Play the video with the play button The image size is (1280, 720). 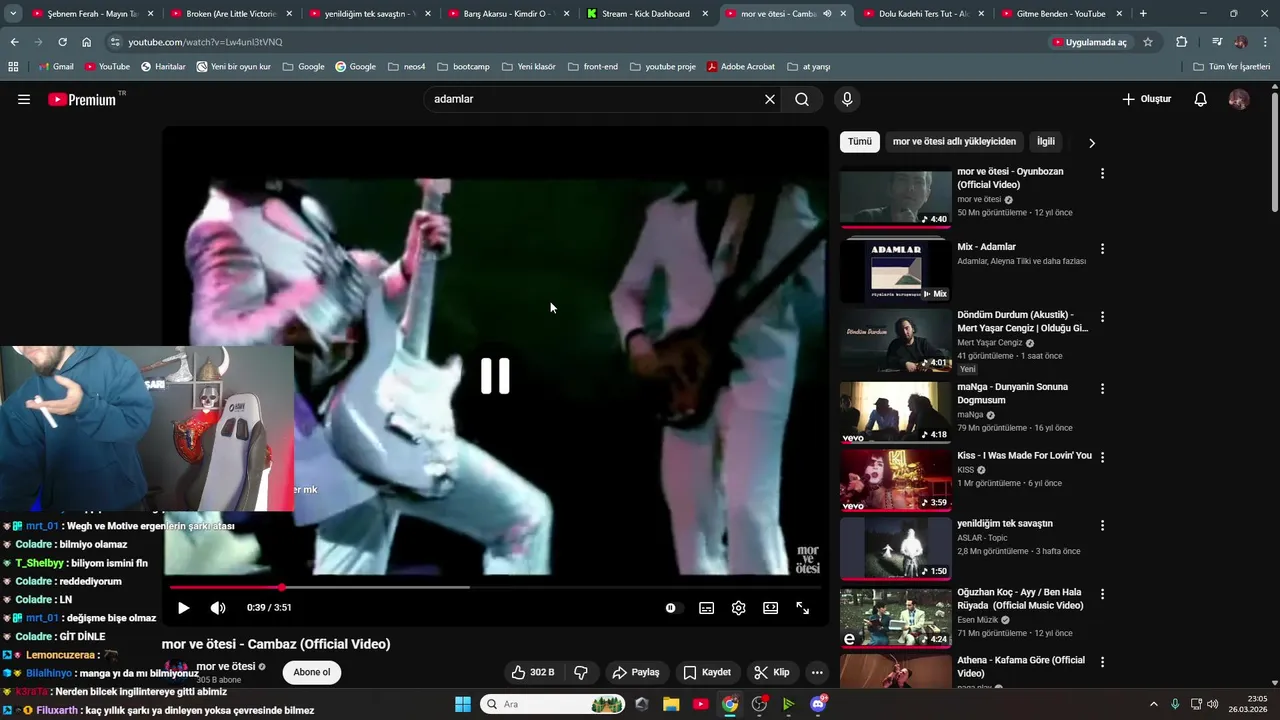point(183,607)
